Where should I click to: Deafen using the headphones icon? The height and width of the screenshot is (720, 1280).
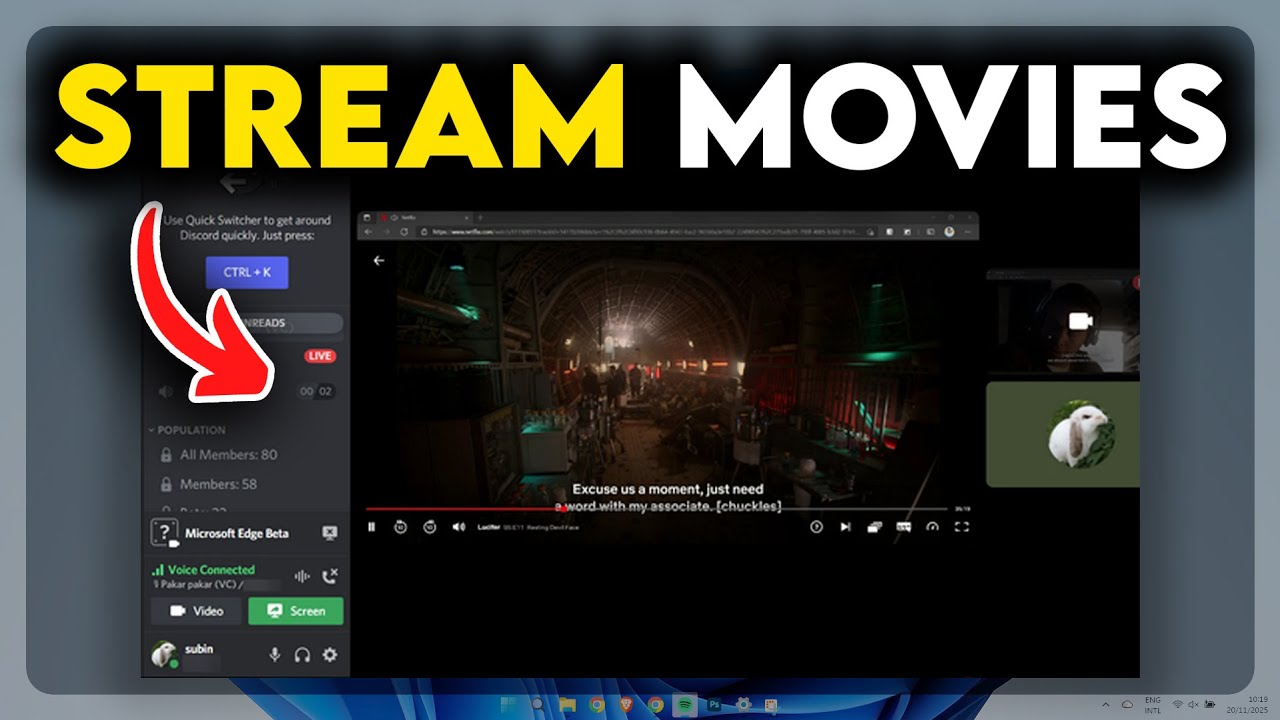(302, 655)
